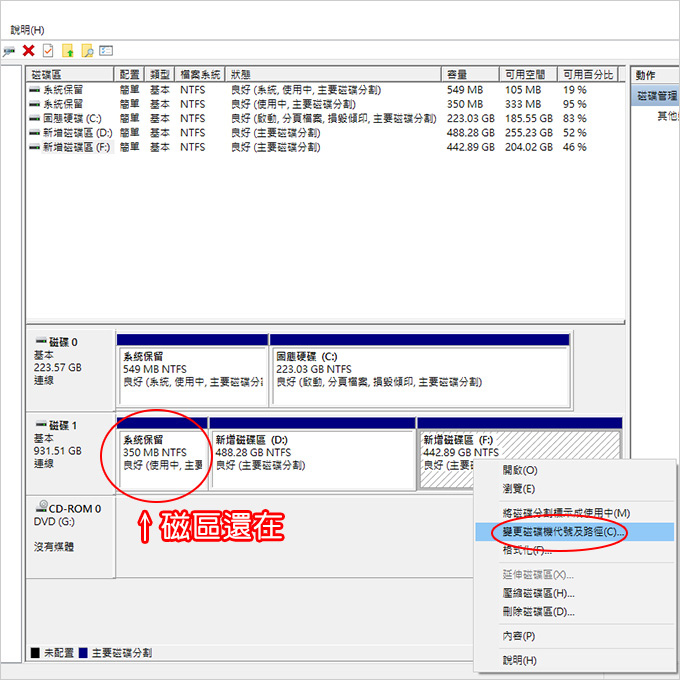Open properties via the checkmark document icon

[x=48, y=51]
